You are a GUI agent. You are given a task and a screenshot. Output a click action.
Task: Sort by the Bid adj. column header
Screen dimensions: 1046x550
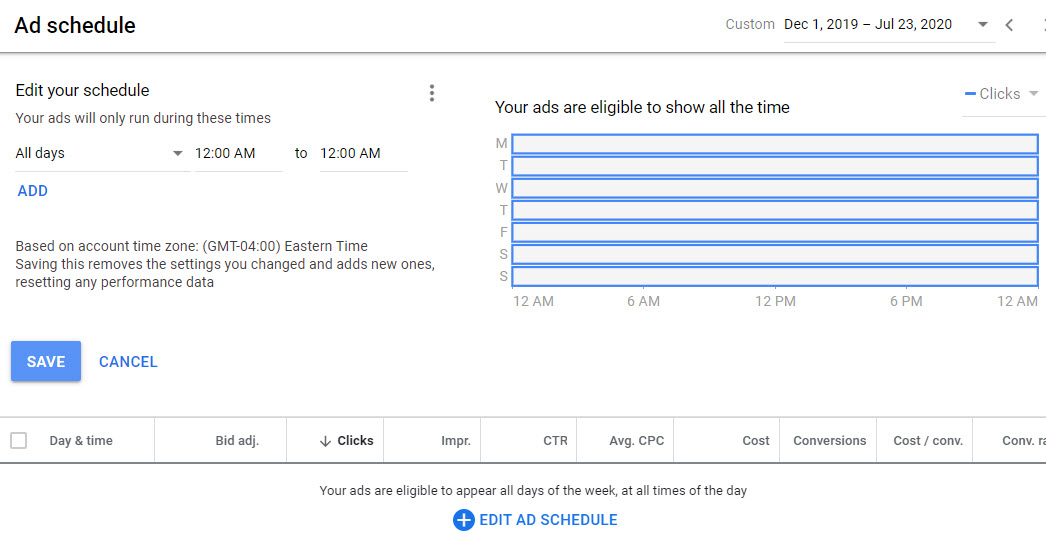(237, 441)
